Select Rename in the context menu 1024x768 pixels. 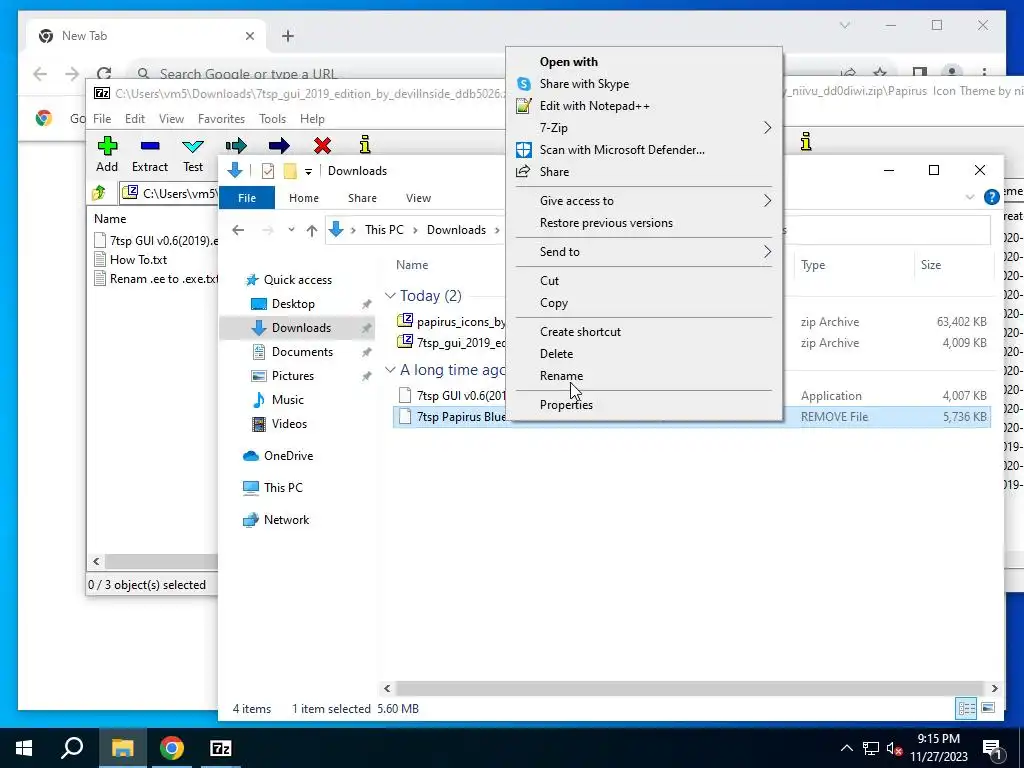[x=561, y=376]
